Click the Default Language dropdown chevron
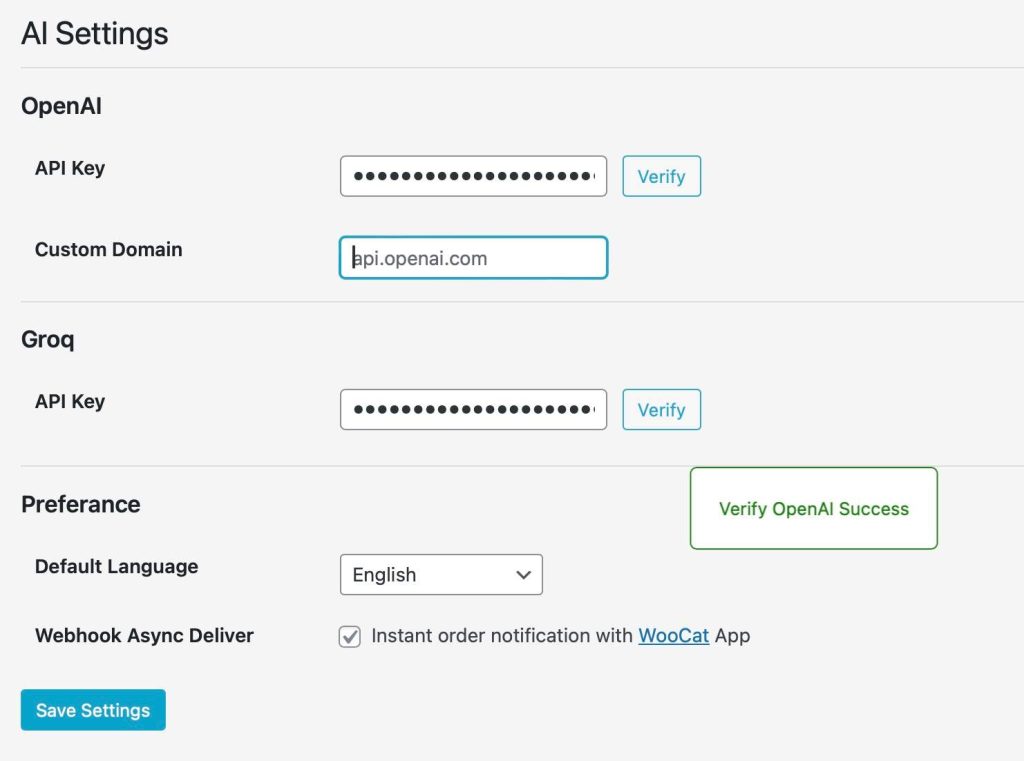The width and height of the screenshot is (1024, 761). point(522,574)
